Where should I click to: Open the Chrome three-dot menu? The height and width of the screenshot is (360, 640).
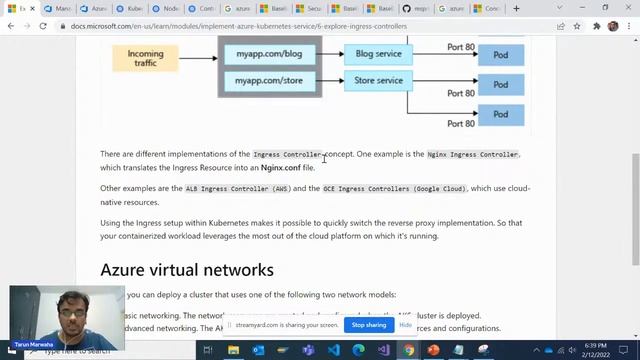629,26
